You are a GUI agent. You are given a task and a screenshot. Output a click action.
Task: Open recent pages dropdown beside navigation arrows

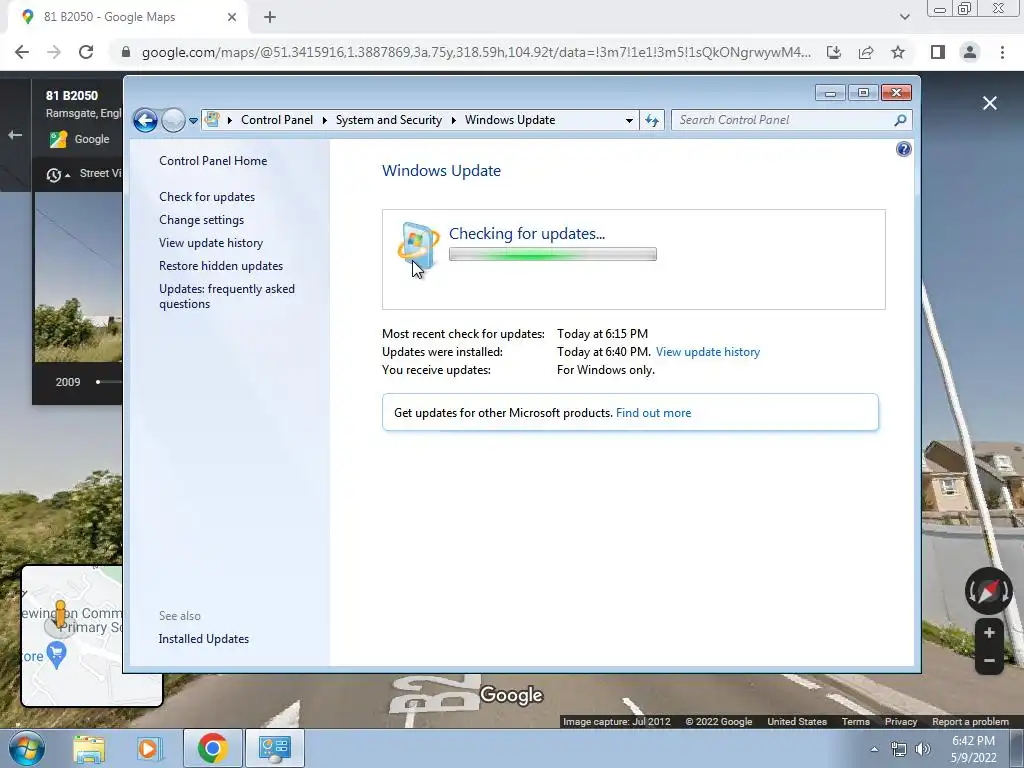coord(193,121)
